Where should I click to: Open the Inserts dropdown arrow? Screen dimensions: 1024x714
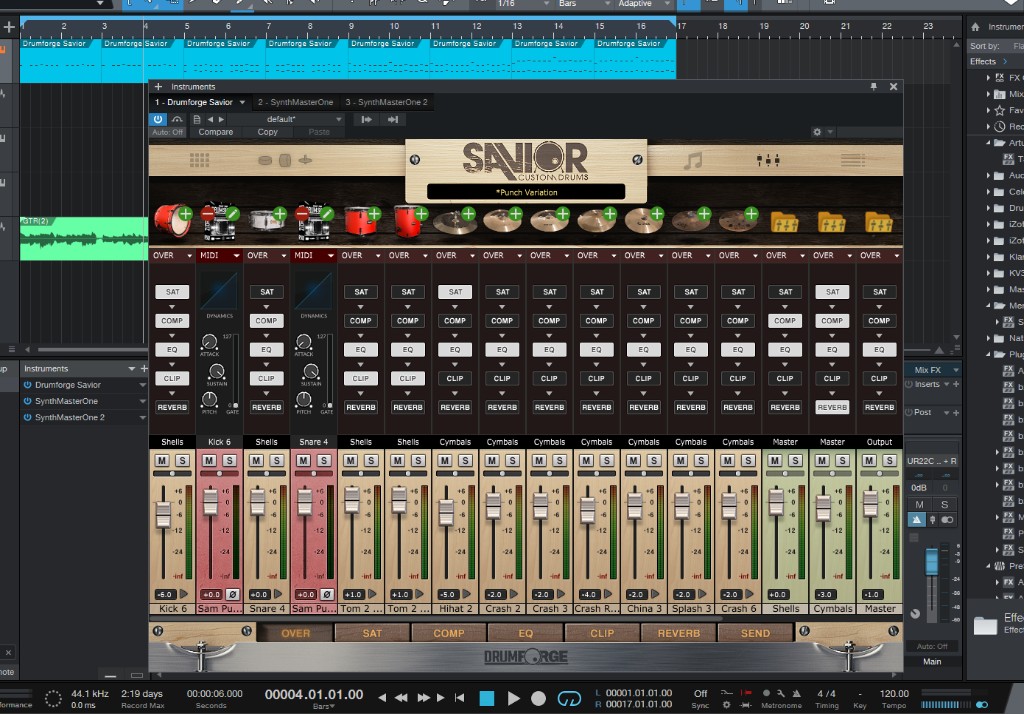tap(946, 385)
